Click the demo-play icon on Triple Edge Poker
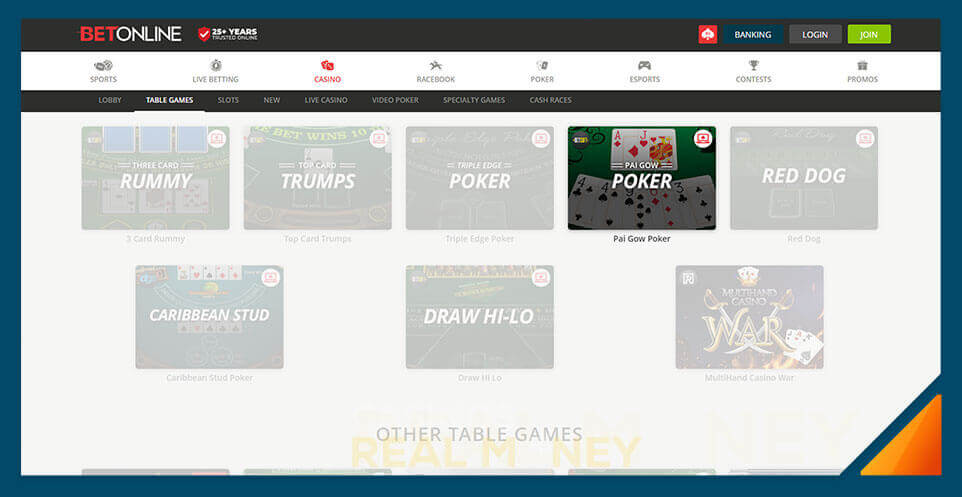The height and width of the screenshot is (497, 962). [x=541, y=139]
